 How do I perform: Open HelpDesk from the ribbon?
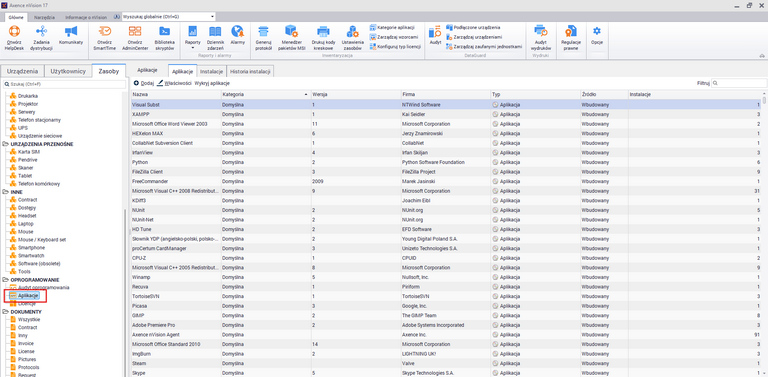(x=14, y=38)
